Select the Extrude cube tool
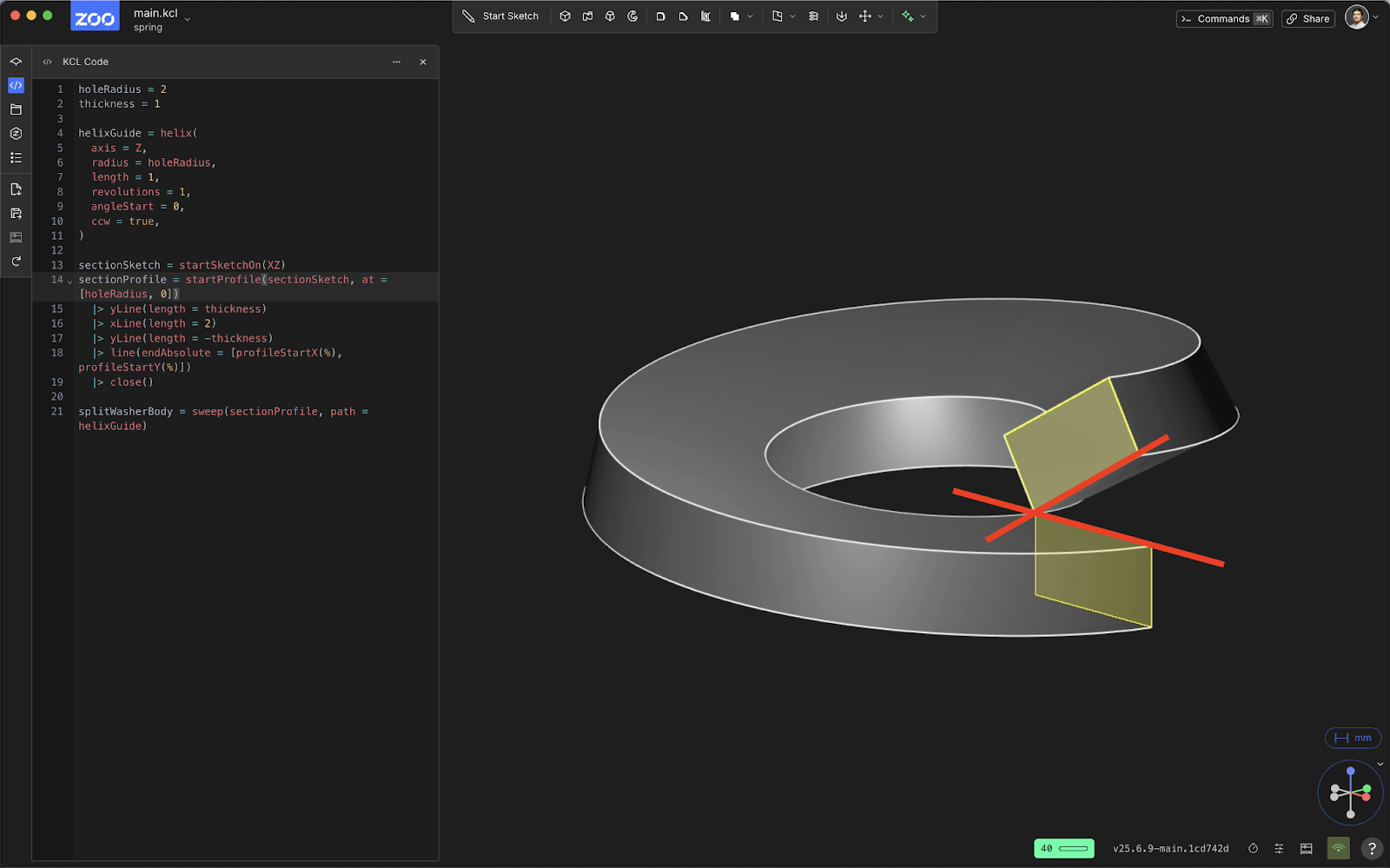This screenshot has height=868, width=1390. [565, 17]
